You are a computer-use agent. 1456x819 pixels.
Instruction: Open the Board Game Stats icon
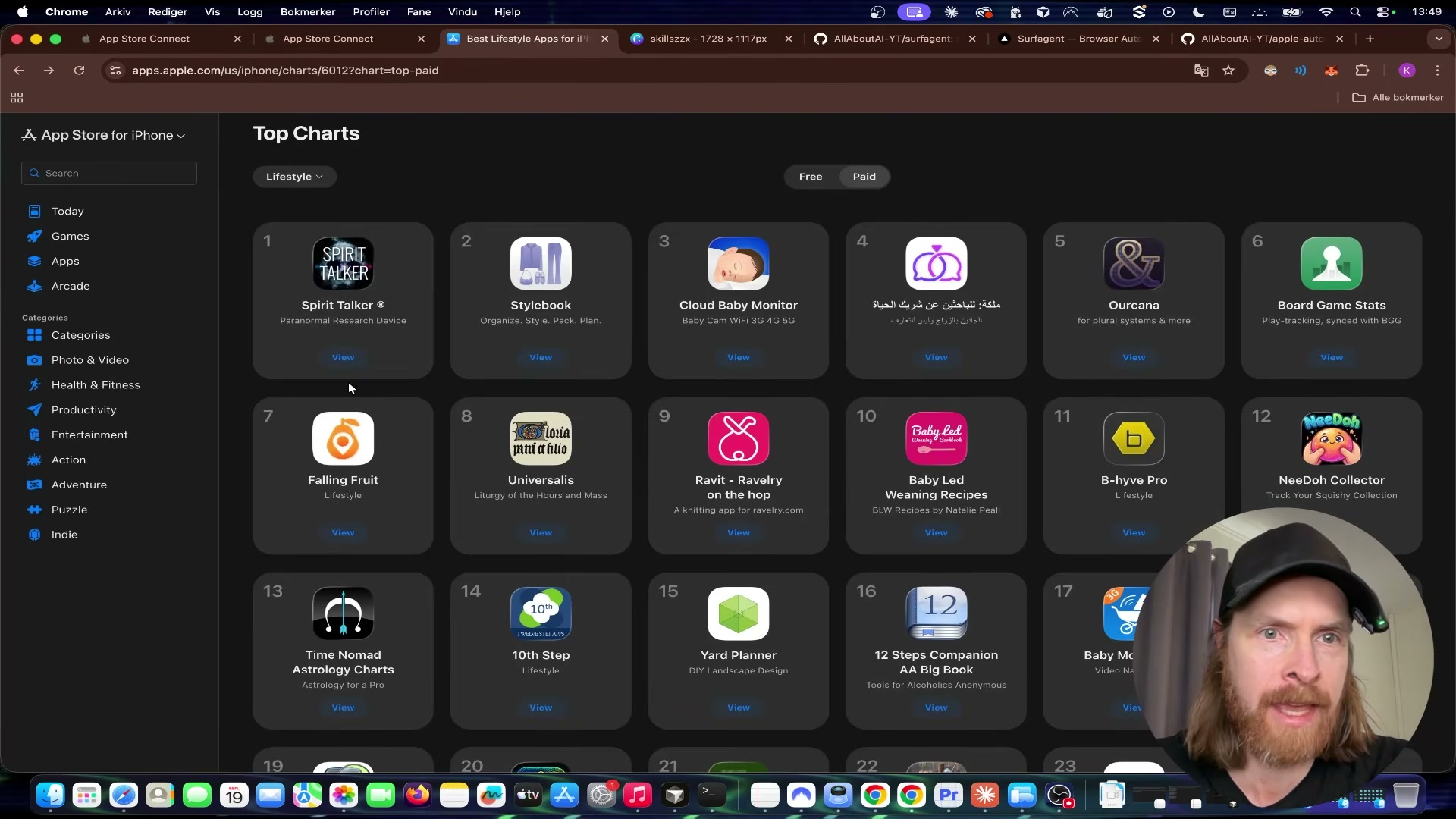click(1331, 264)
